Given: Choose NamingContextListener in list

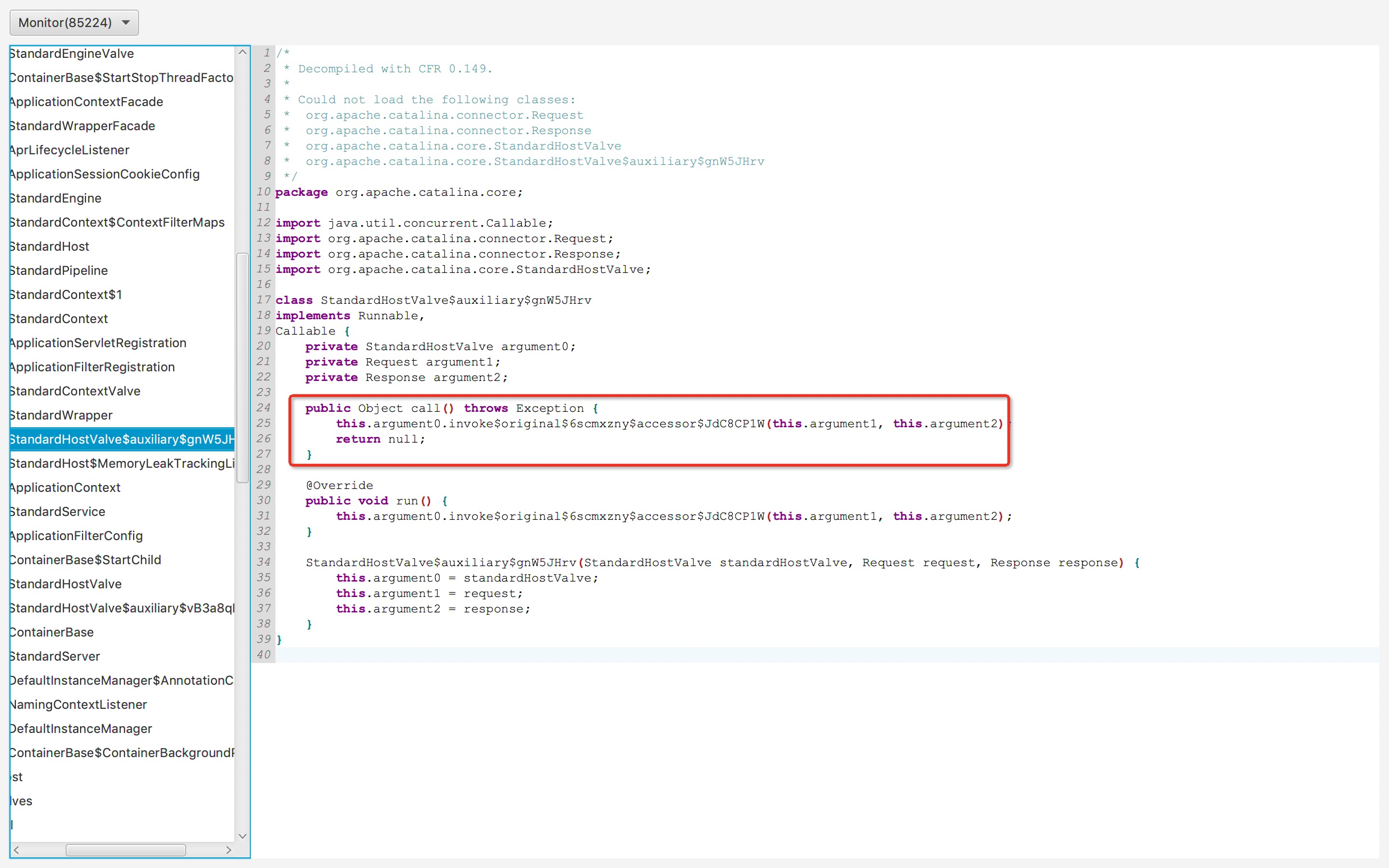Looking at the screenshot, I should click(x=78, y=705).
